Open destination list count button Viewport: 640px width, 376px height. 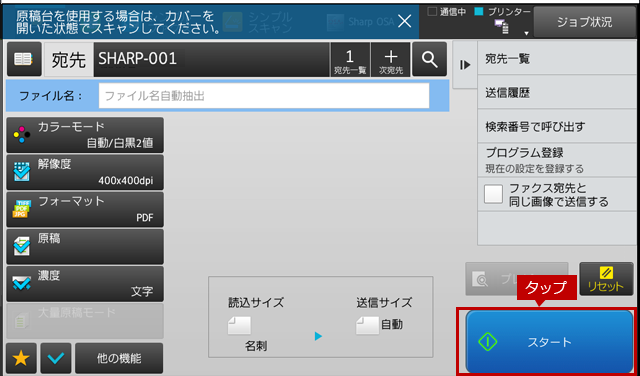[350, 60]
